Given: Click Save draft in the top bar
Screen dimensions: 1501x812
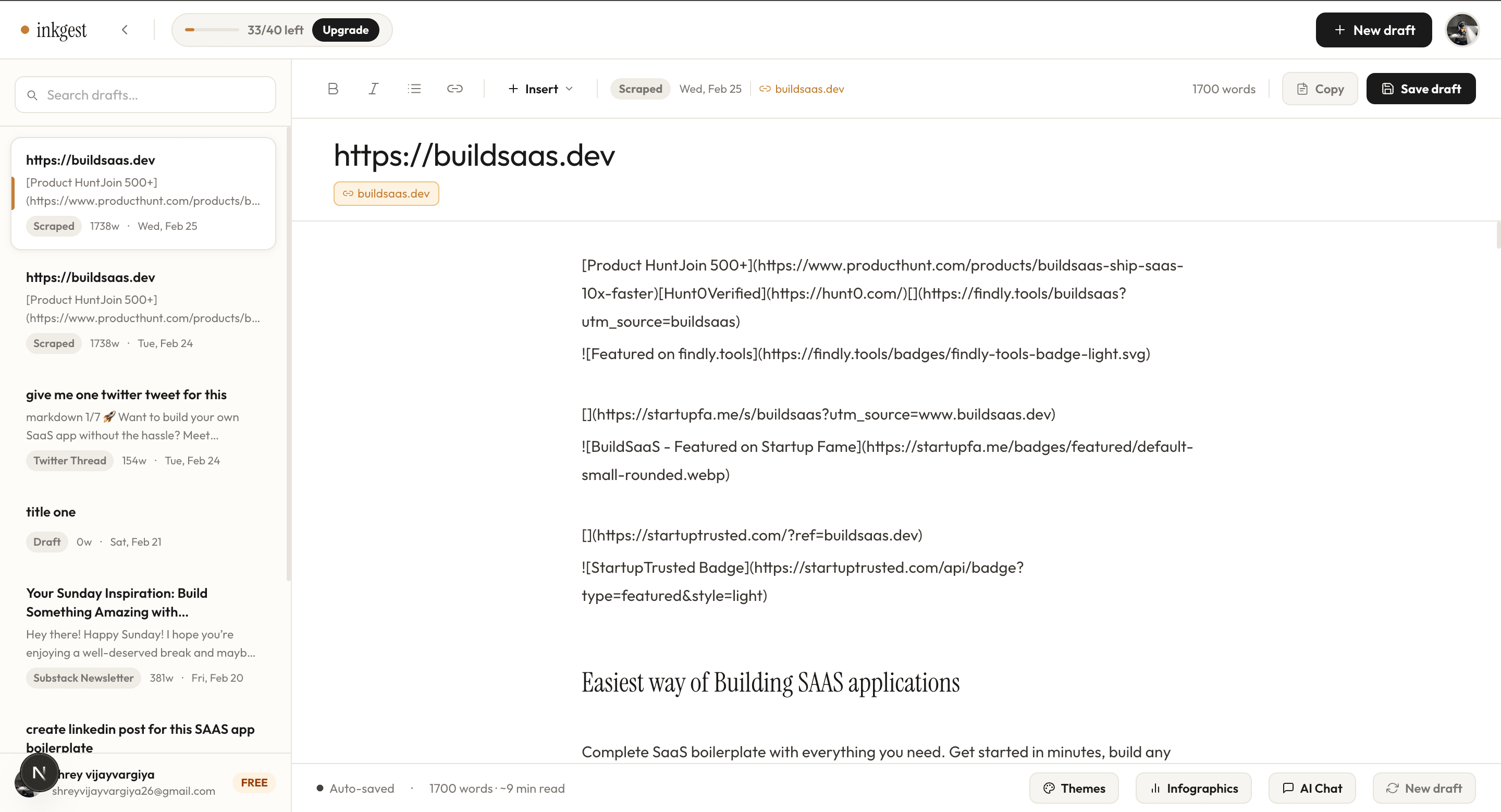Looking at the screenshot, I should (x=1421, y=89).
